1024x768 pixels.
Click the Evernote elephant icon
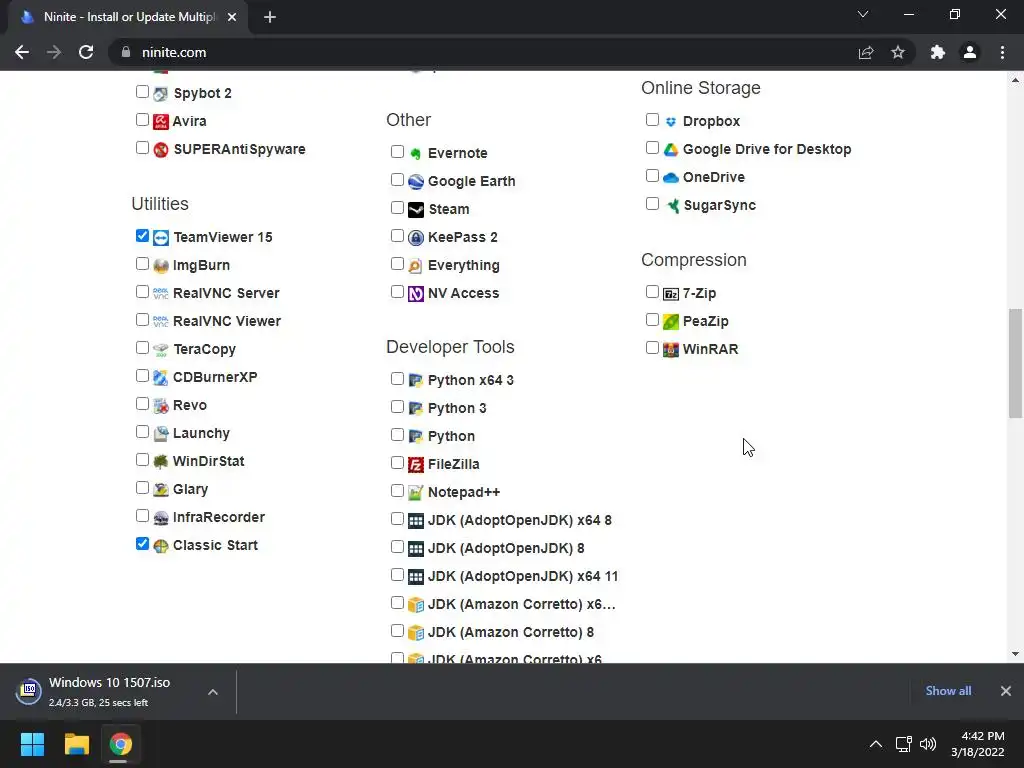415,153
